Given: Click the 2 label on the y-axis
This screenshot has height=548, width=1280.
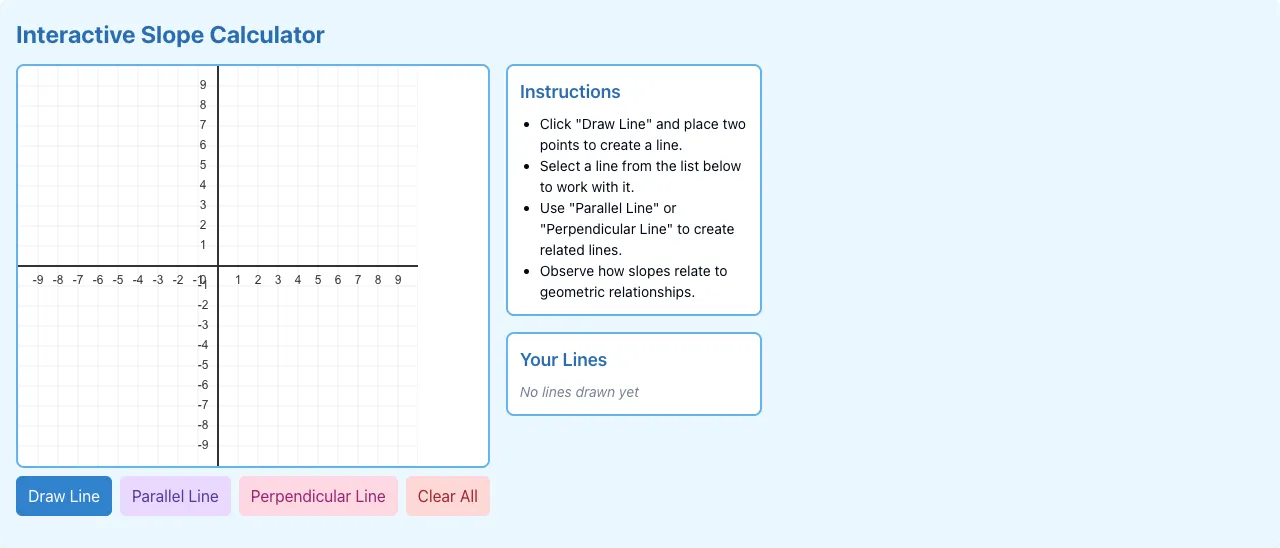Looking at the screenshot, I should point(203,225).
